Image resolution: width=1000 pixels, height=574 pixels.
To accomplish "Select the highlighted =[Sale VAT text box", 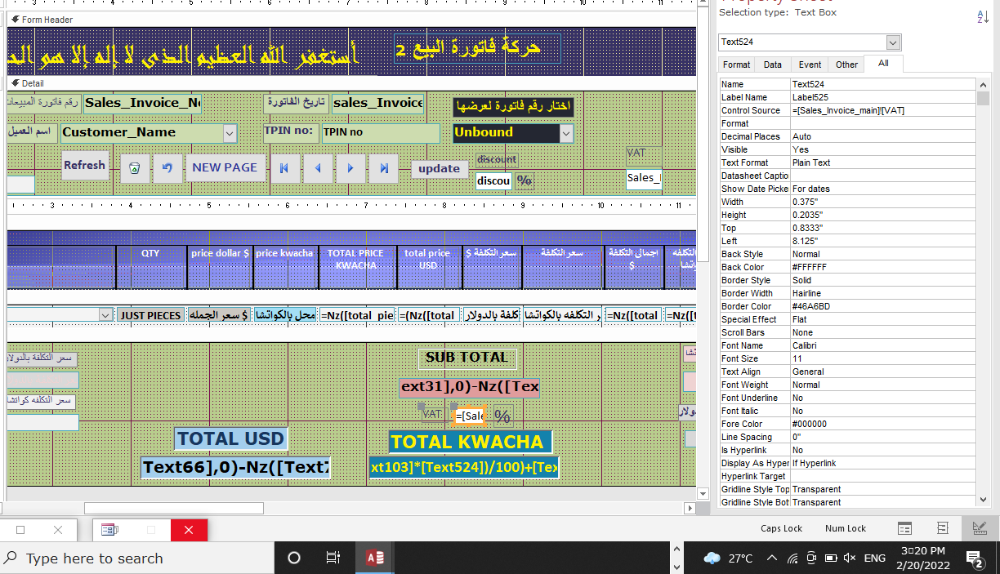I will click(x=469, y=416).
